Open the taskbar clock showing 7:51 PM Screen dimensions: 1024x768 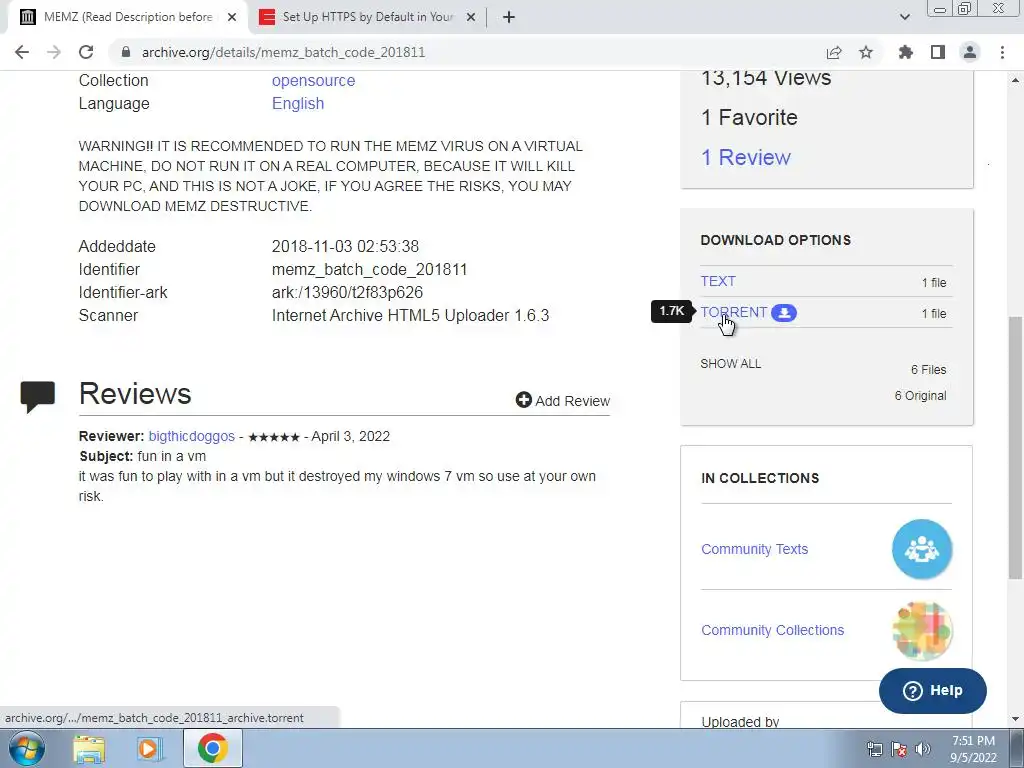[x=973, y=749]
